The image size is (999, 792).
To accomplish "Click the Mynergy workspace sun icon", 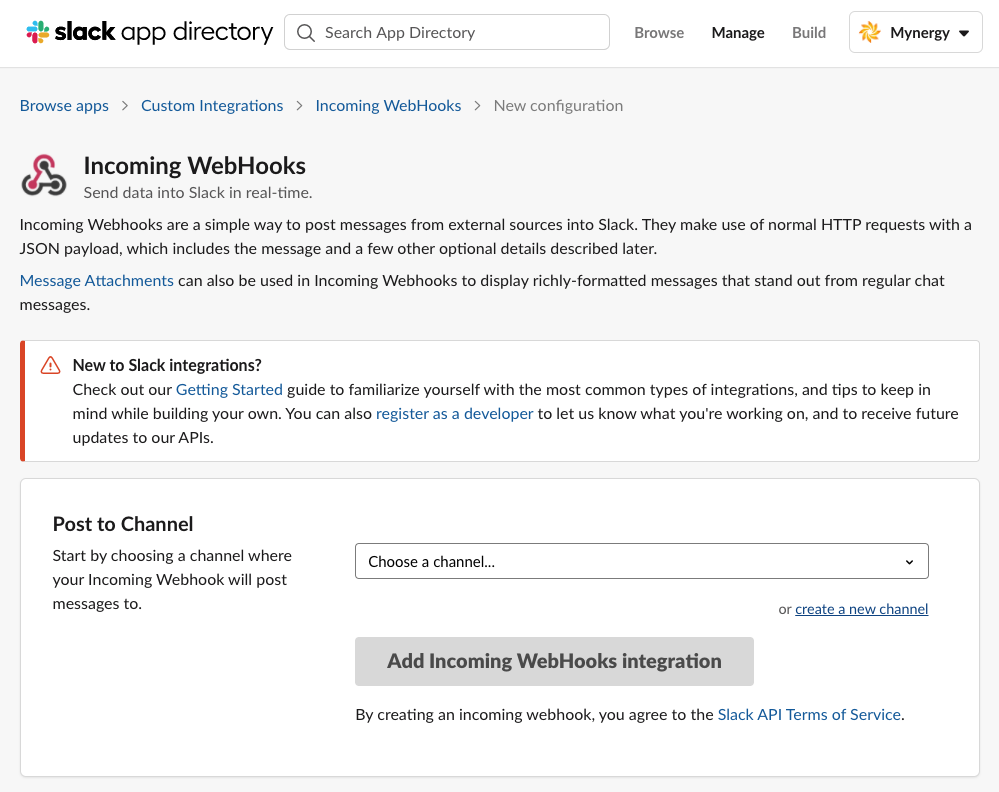I will [x=870, y=32].
